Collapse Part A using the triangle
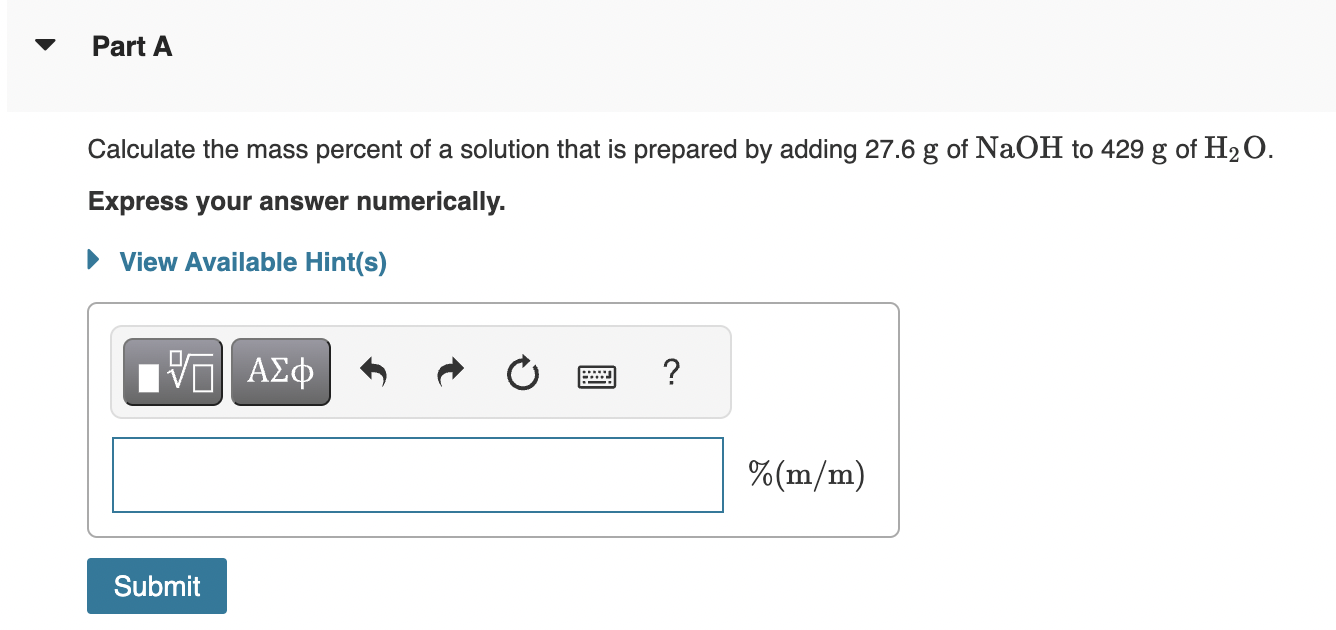This screenshot has width=1336, height=630. tap(45, 44)
